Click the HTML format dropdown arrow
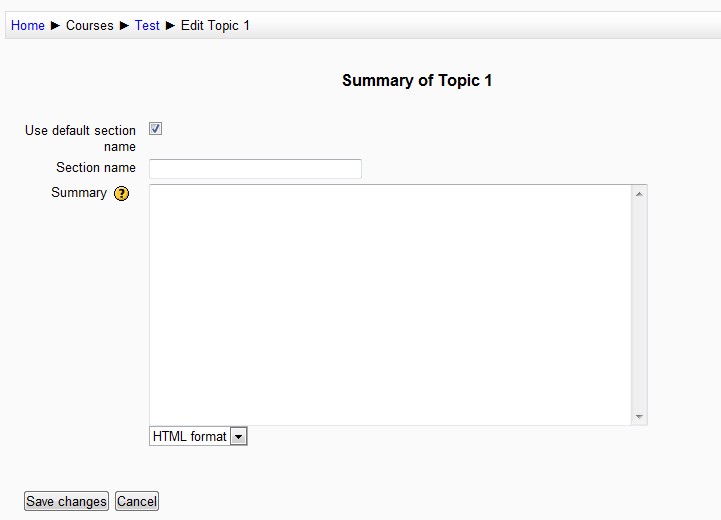Image resolution: width=721 pixels, height=520 pixels. coord(239,436)
